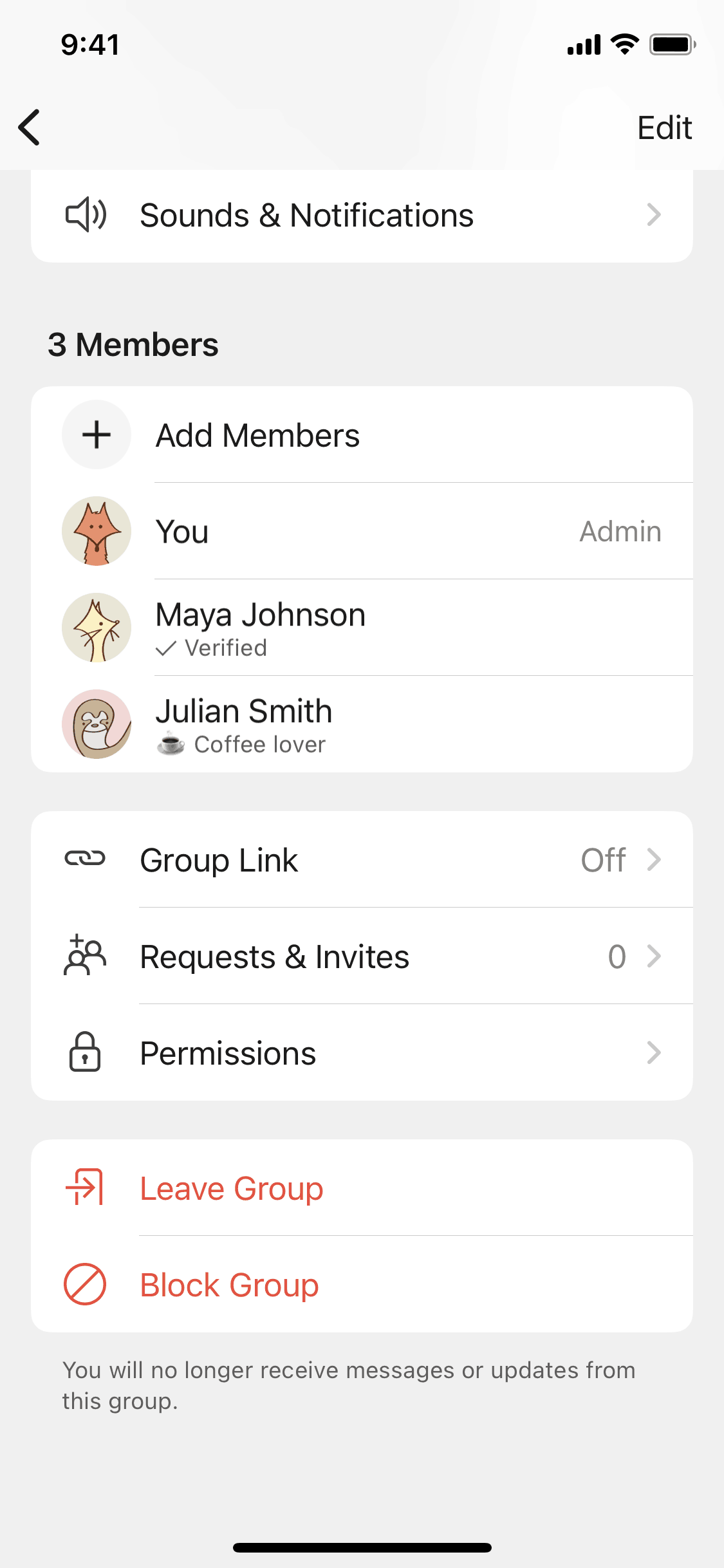724x1568 pixels.
Task: Expand Group Link settings chevron
Action: 654,859
